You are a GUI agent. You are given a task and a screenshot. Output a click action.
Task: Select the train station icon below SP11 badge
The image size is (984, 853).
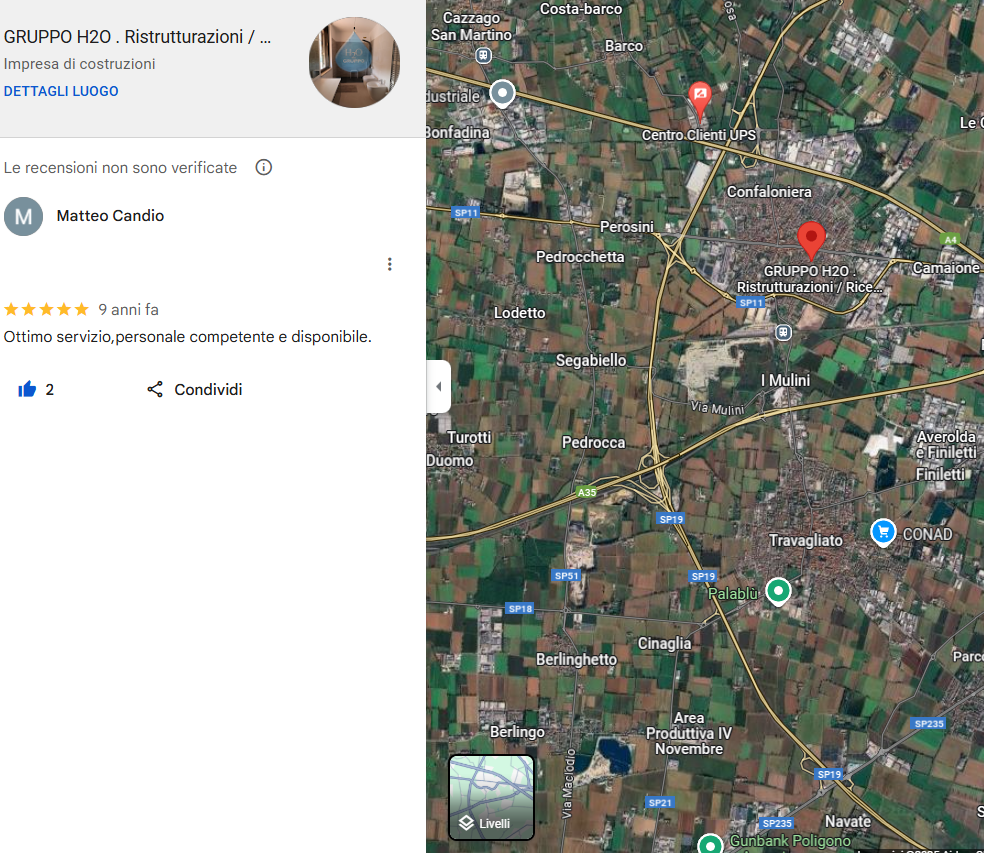(783, 332)
